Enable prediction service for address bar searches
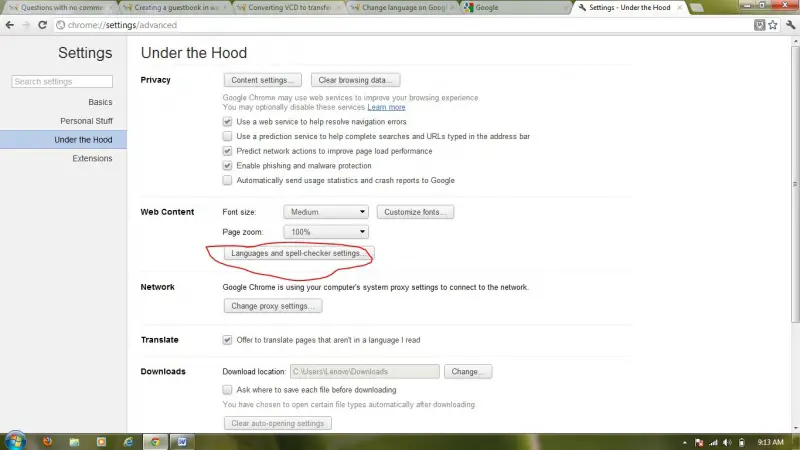Image resolution: width=800 pixels, height=450 pixels. [227, 136]
